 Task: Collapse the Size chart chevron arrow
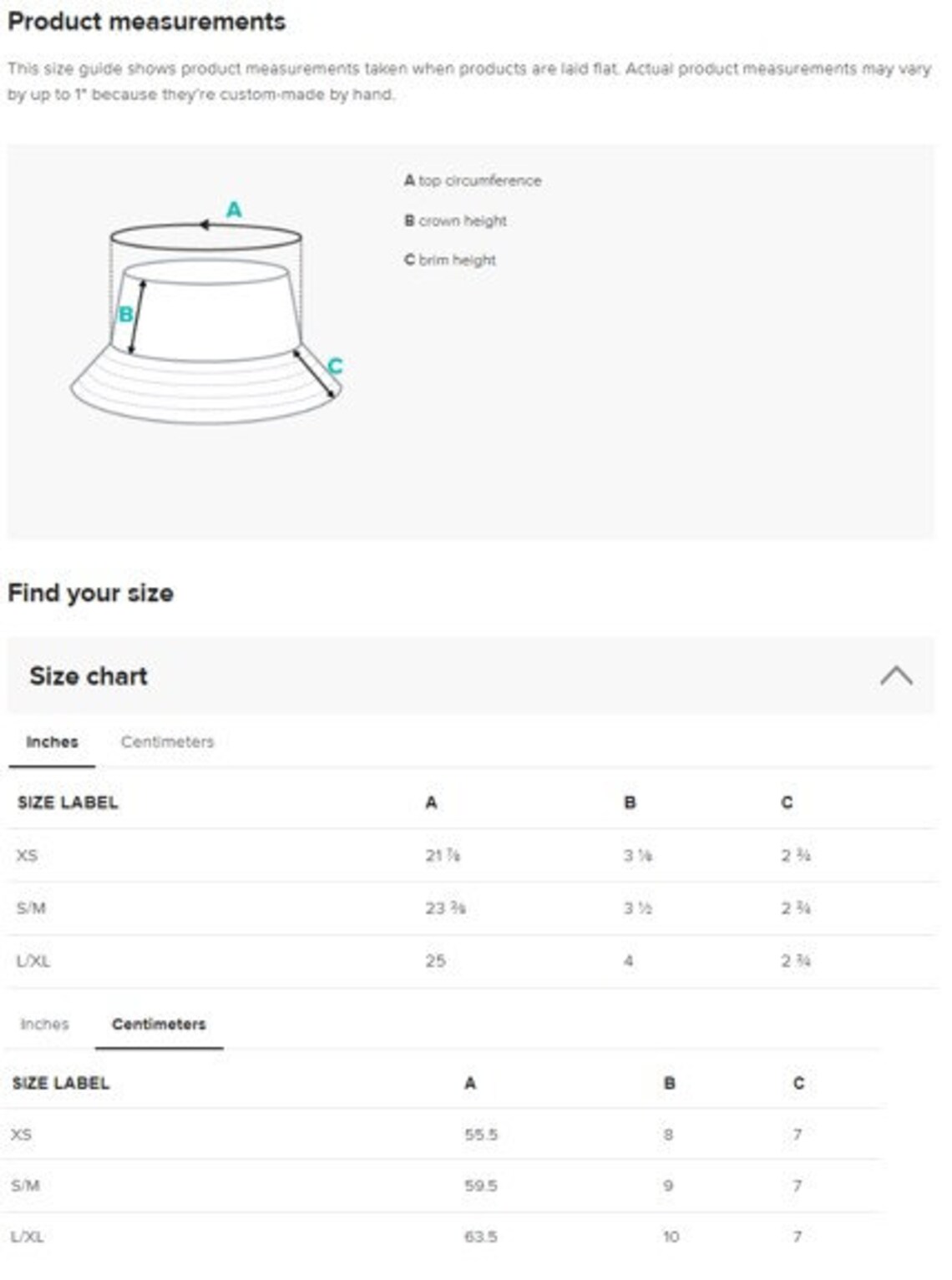895,675
